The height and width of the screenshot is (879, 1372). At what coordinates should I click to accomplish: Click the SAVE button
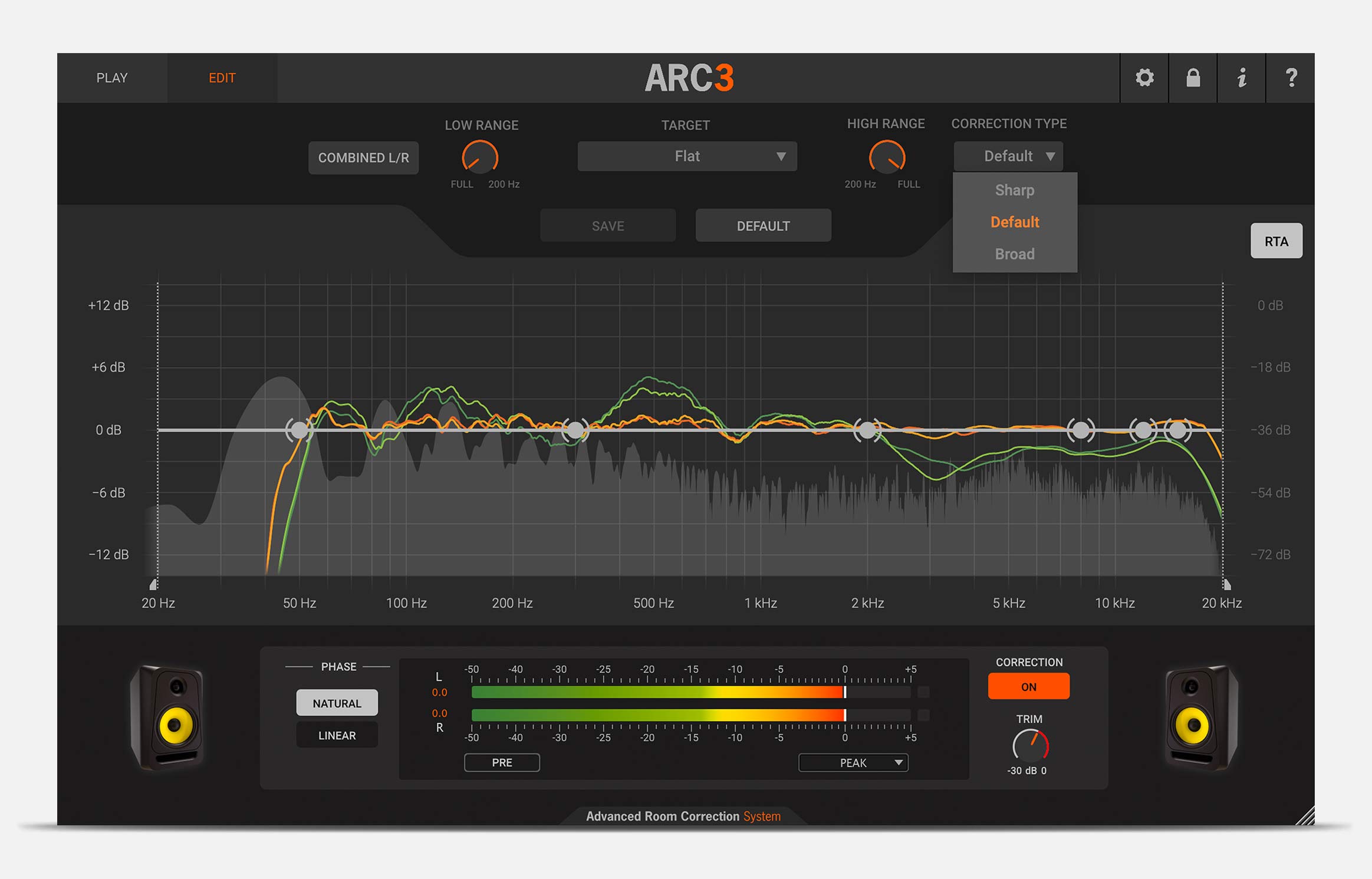608,225
